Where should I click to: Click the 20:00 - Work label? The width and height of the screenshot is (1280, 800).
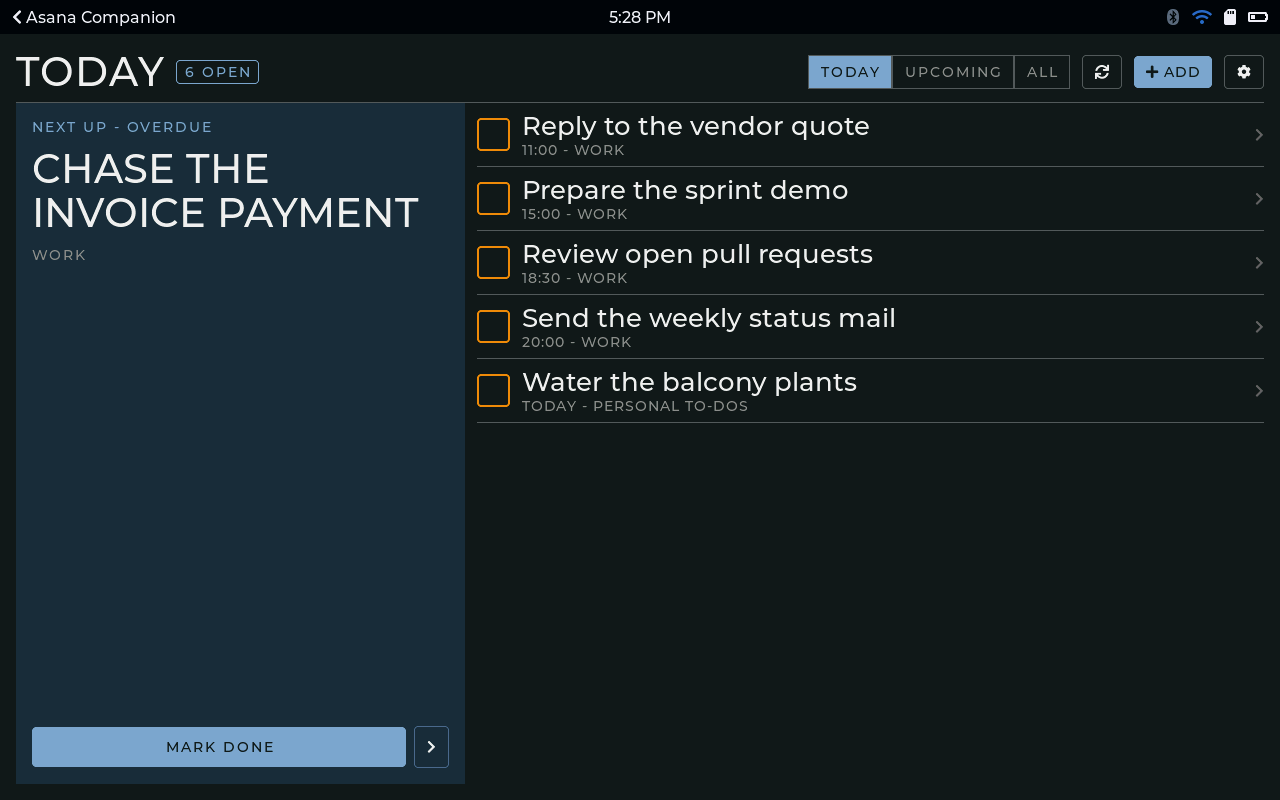(x=577, y=342)
